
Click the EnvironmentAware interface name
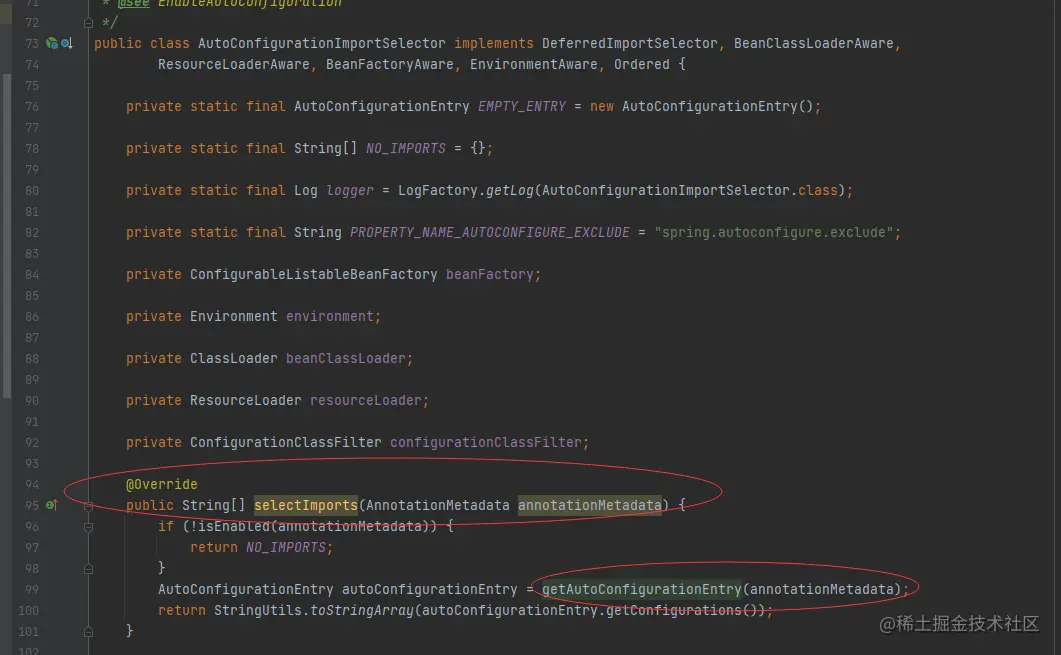pyautogui.click(x=534, y=64)
